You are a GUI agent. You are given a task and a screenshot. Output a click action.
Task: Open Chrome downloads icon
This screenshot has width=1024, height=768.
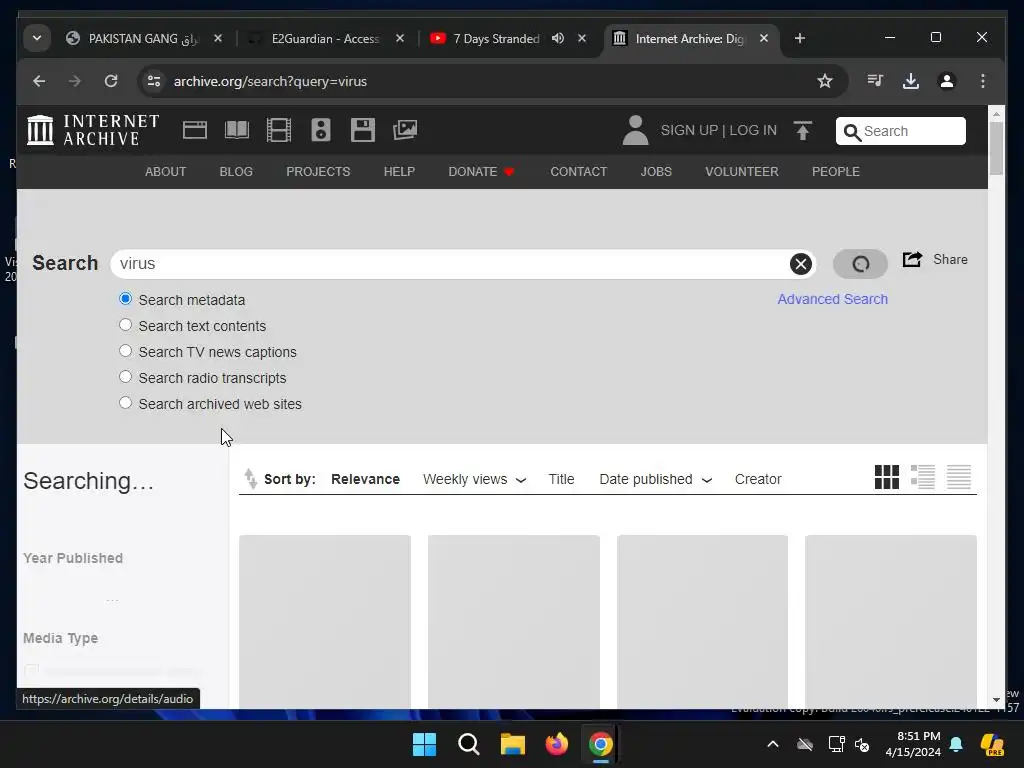click(x=910, y=81)
